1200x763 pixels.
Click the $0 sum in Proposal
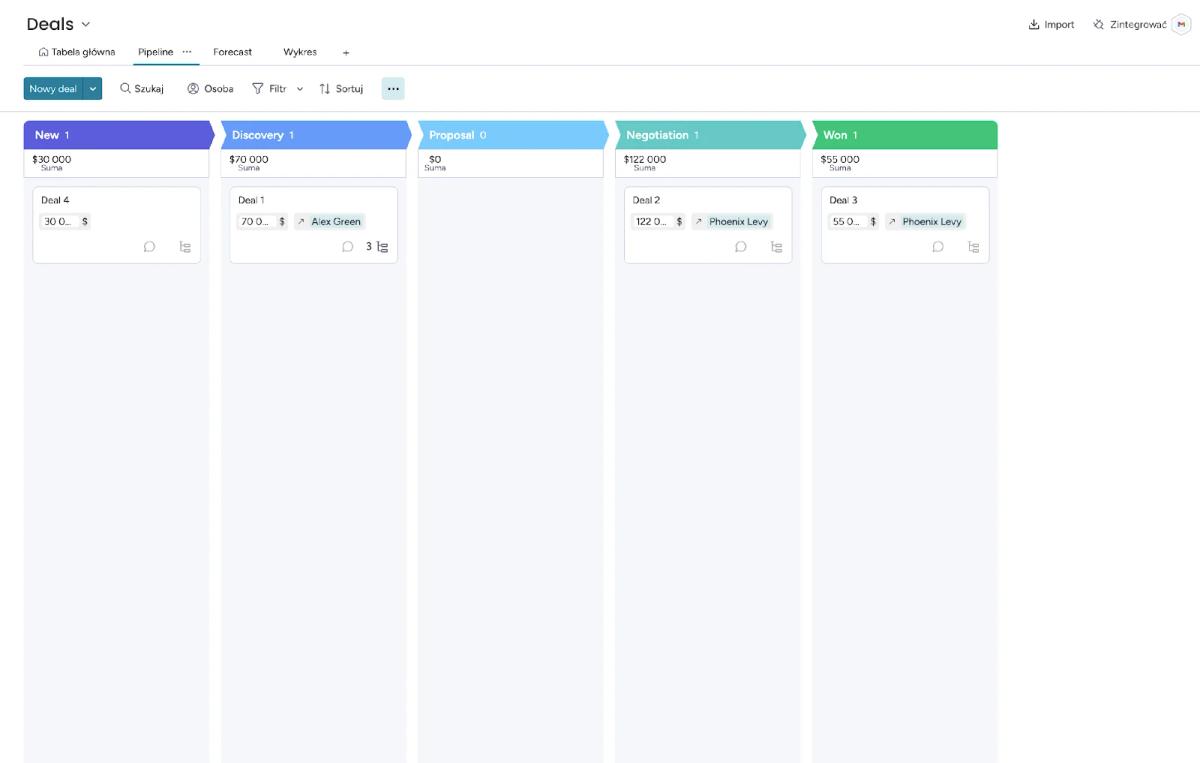[x=435, y=159]
